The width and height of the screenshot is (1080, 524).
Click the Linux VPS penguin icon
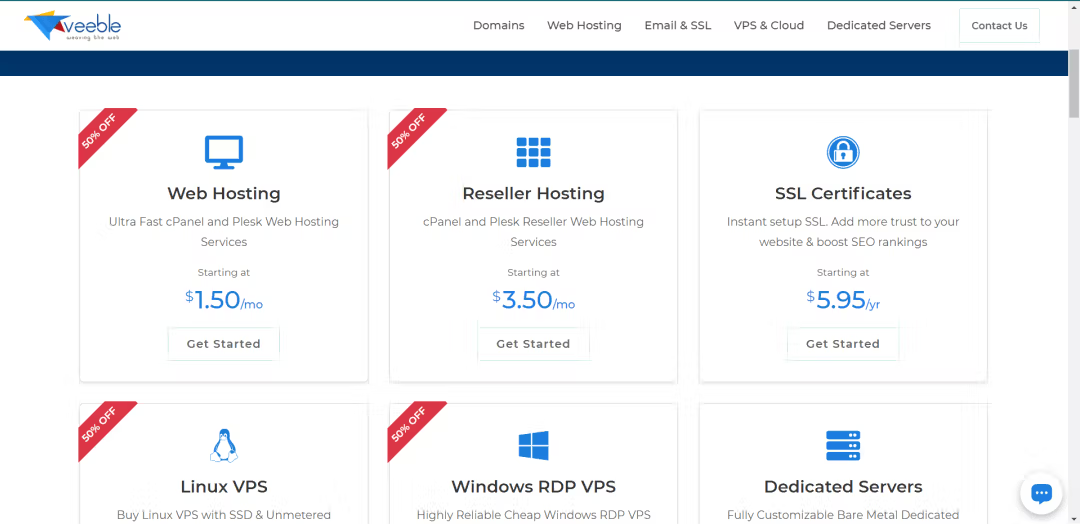(224, 445)
